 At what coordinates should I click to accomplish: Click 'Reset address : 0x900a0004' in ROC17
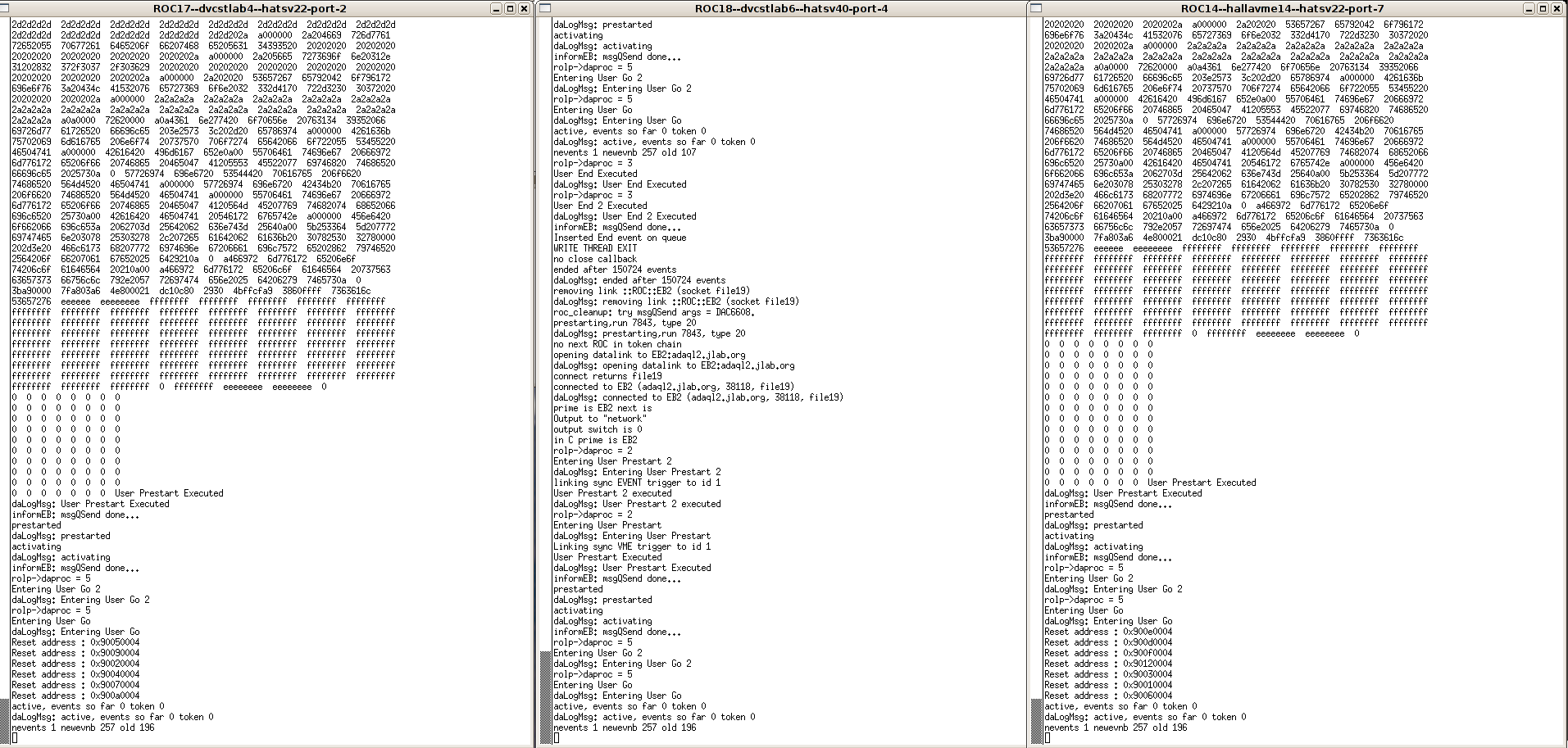pos(75,696)
